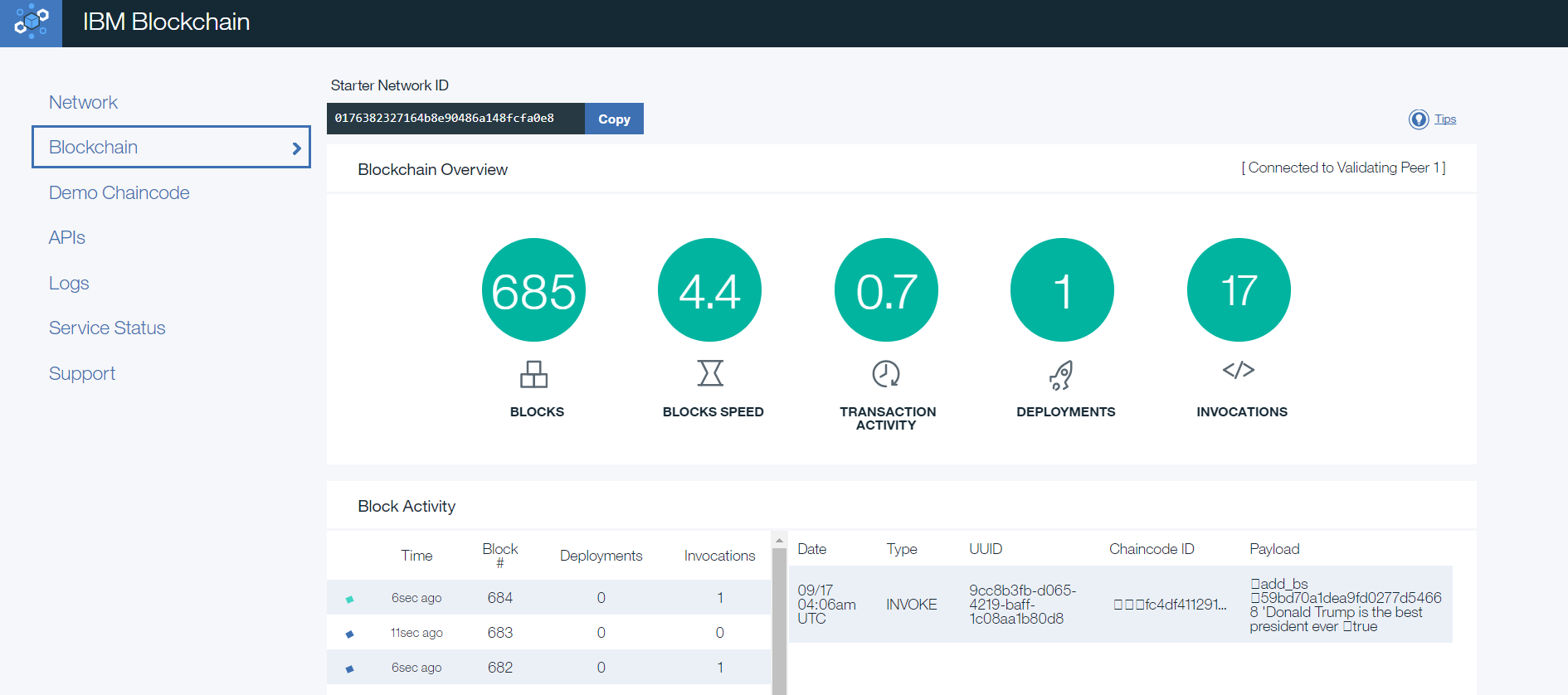This screenshot has height=695, width=1568.
Task: Click the Block # column header
Action: click(500, 556)
